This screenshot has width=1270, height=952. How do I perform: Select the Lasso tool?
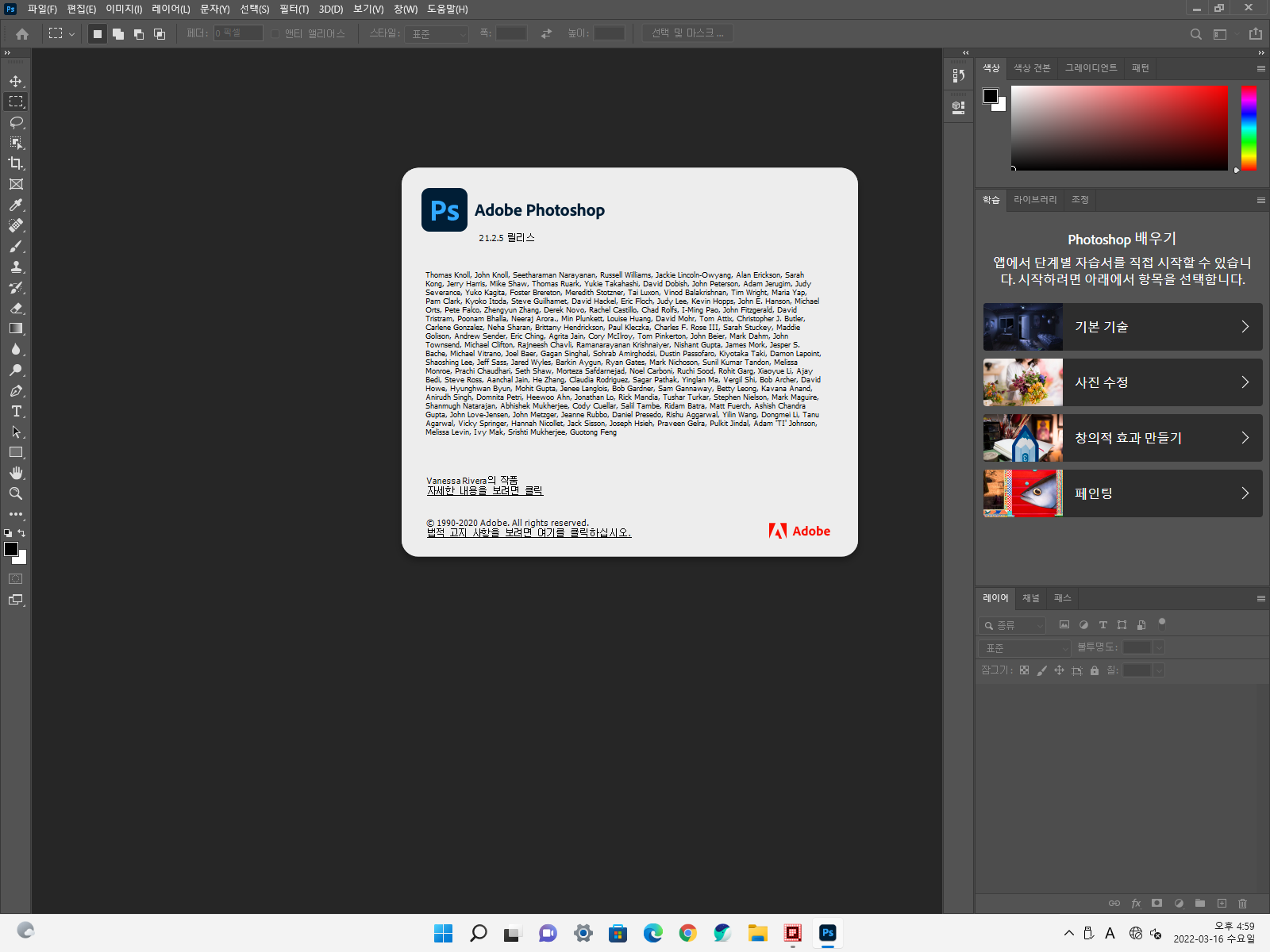tap(16, 122)
